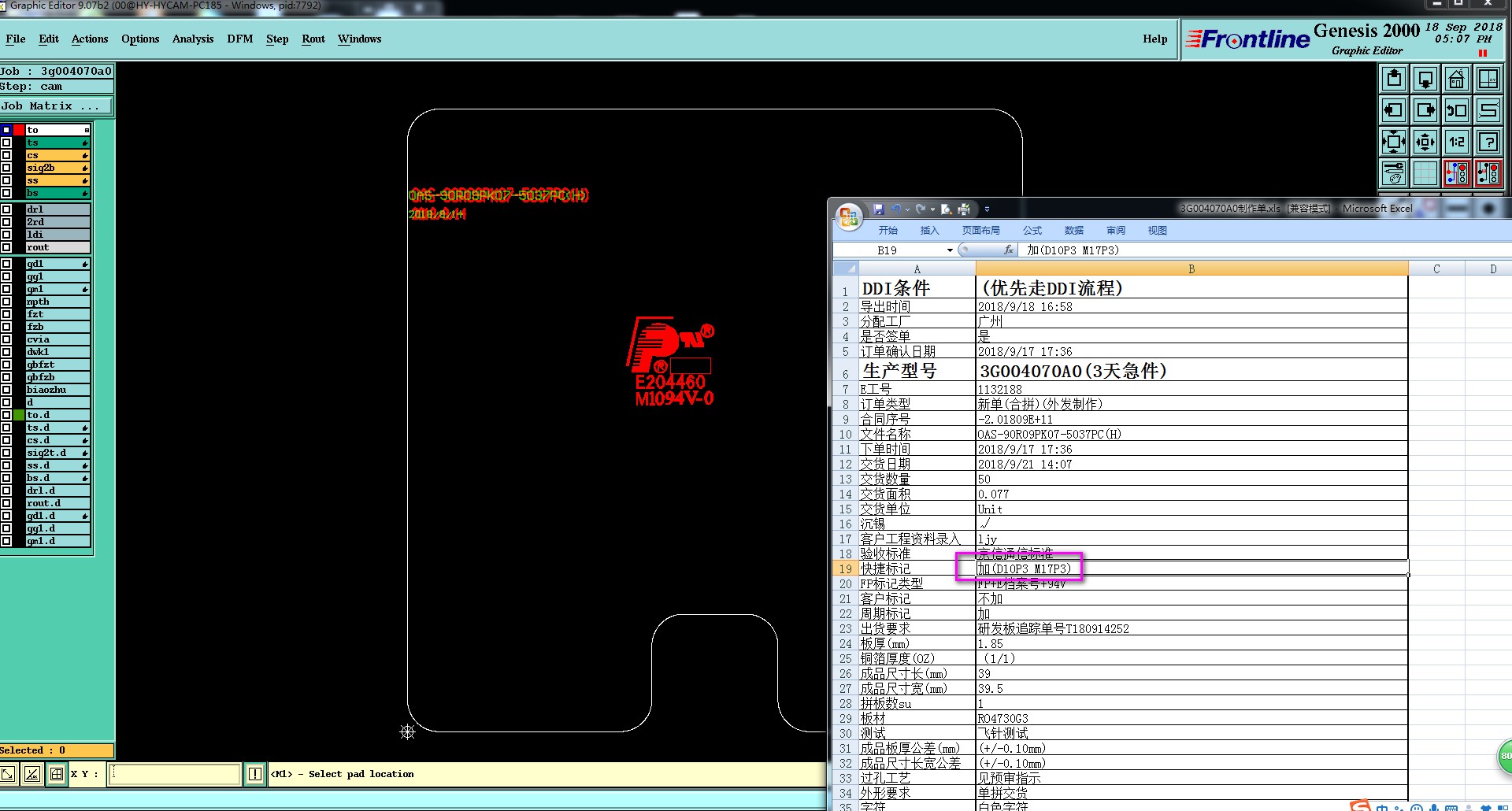Select column C header in Excel
Image resolution: width=1512 pixels, height=811 pixels.
1436,269
